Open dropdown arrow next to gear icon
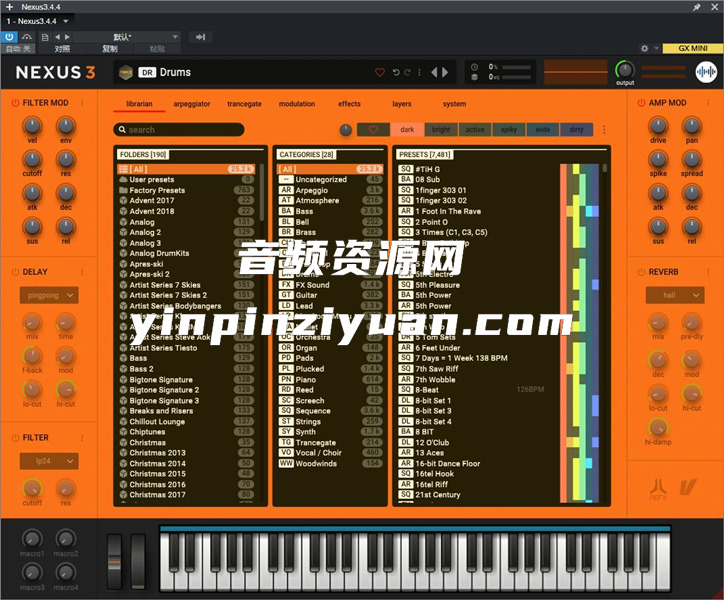This screenshot has height=600, width=724. point(656,48)
